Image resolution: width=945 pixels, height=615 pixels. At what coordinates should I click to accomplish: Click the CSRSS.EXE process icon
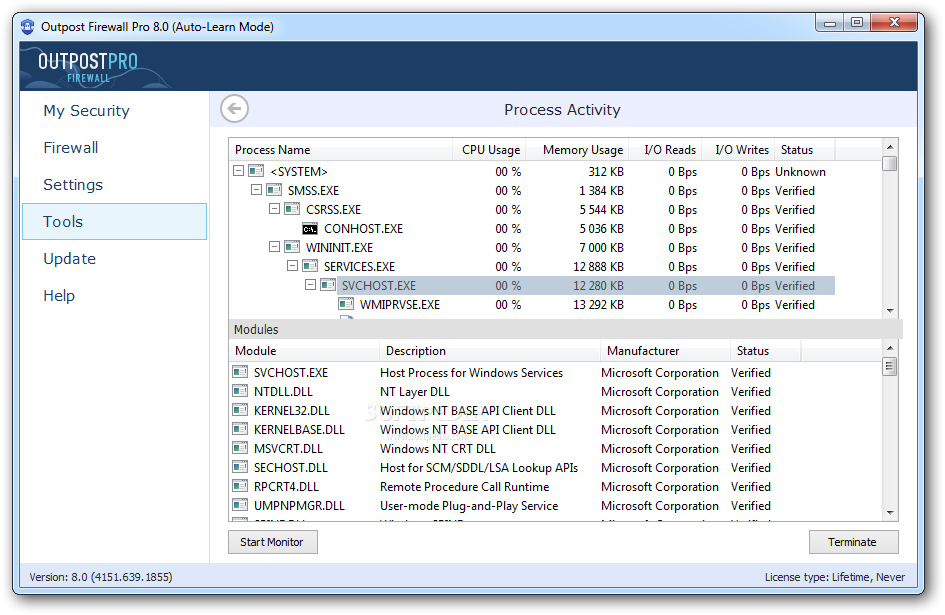click(292, 209)
